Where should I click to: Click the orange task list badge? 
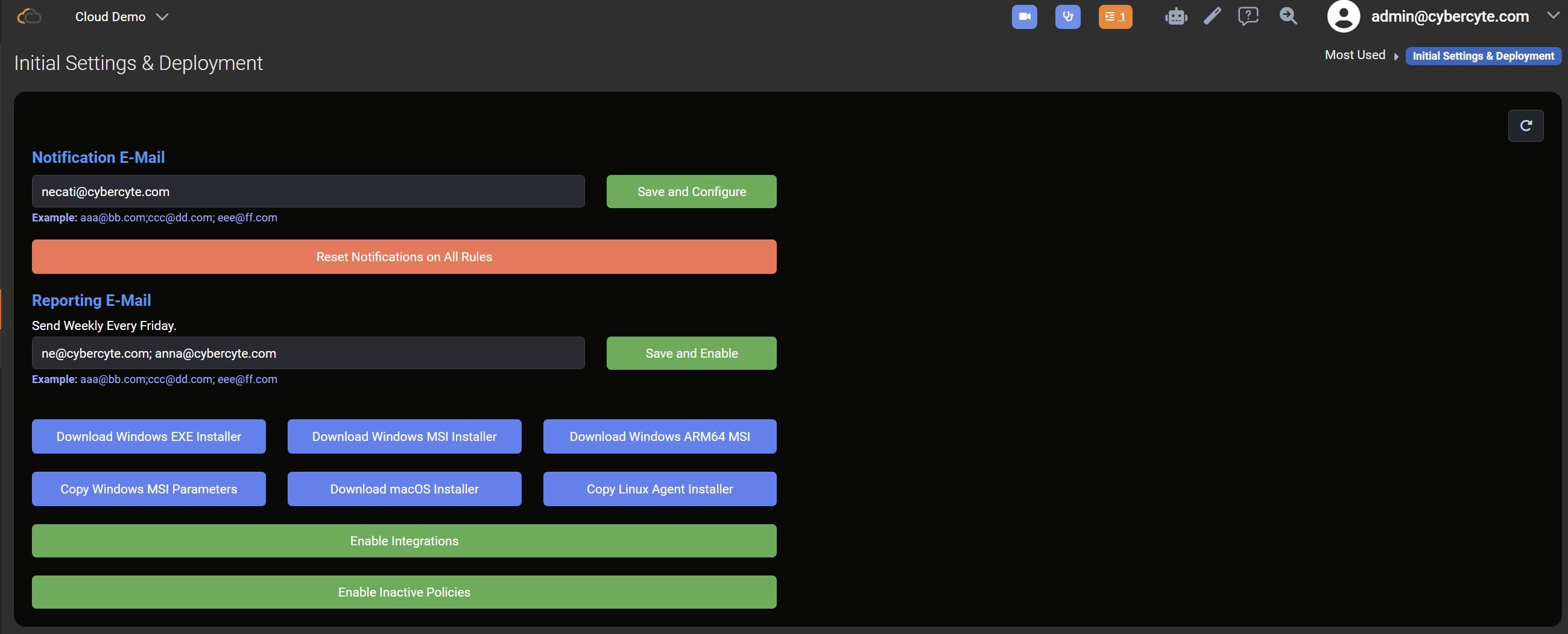pos(1115,16)
